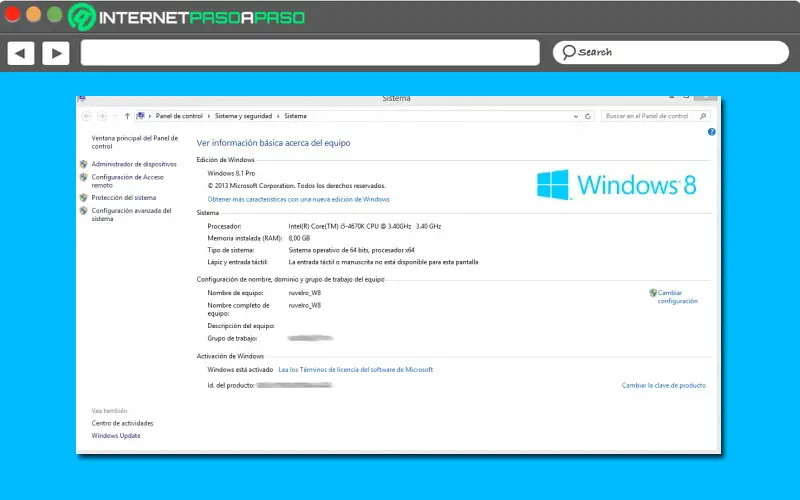This screenshot has height=500, width=800.
Task: Click shield icon beside 'Configuración de Acceso remoto'
Action: pyautogui.click(x=84, y=178)
